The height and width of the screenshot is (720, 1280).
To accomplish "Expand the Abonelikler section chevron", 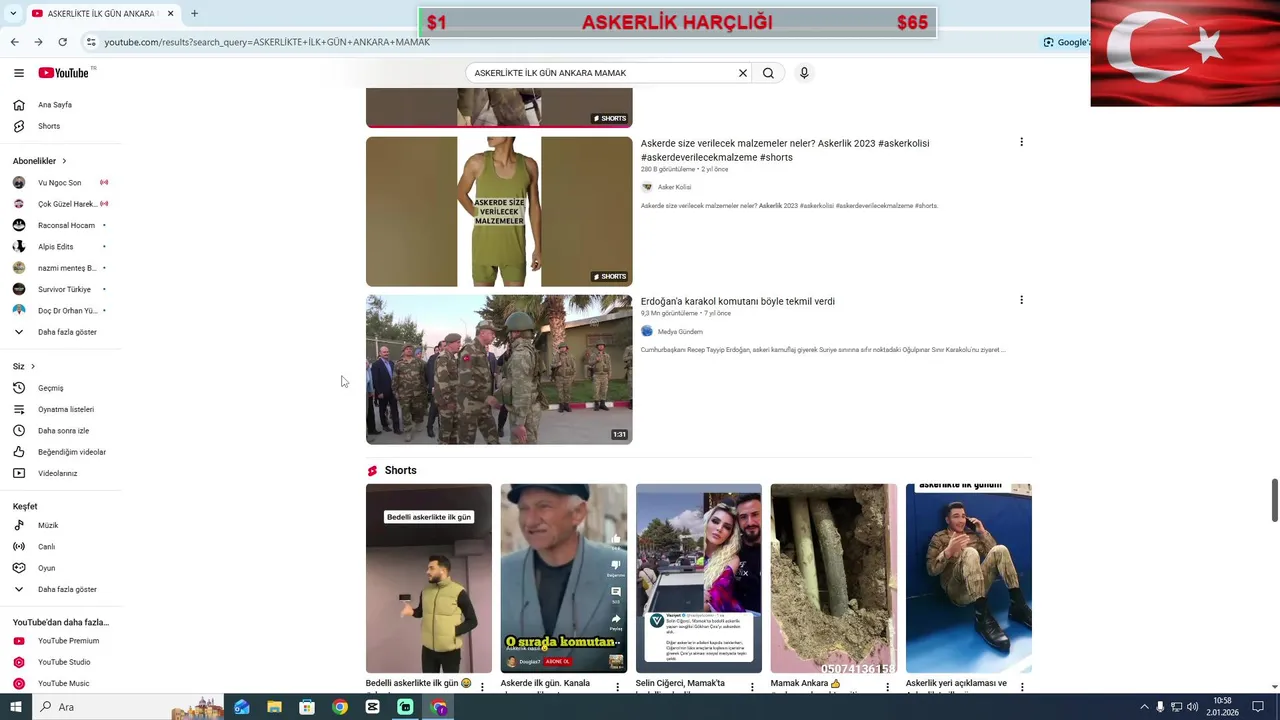I will pyautogui.click(x=64, y=161).
